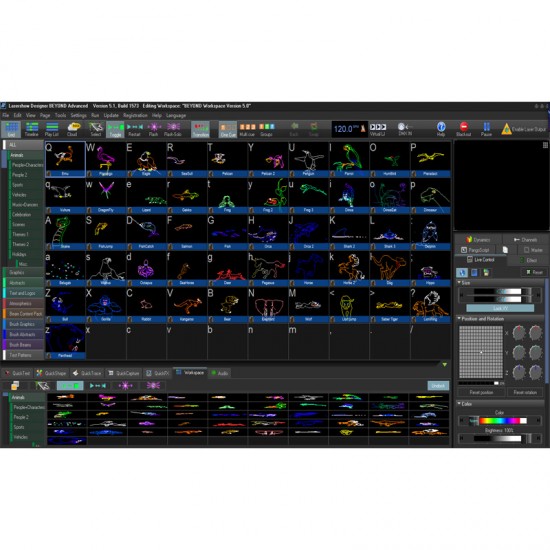Switch to the QuickFX tab
The image size is (550, 550).
(157, 373)
